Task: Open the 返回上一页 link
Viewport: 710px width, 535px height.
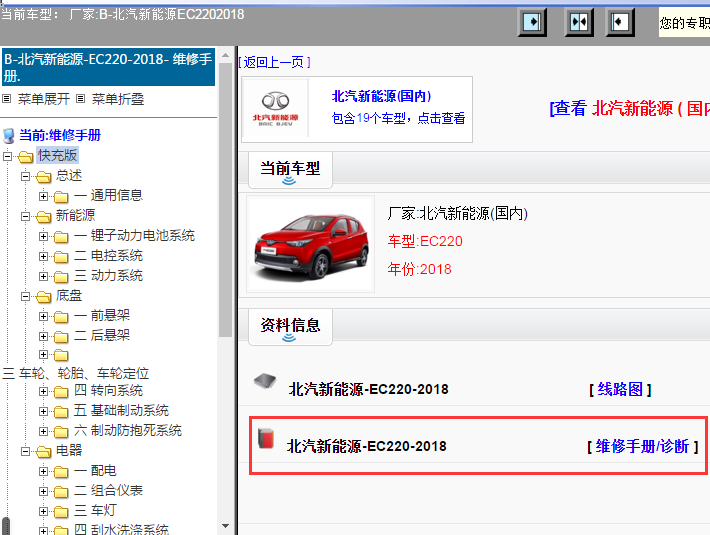Action: click(274, 62)
